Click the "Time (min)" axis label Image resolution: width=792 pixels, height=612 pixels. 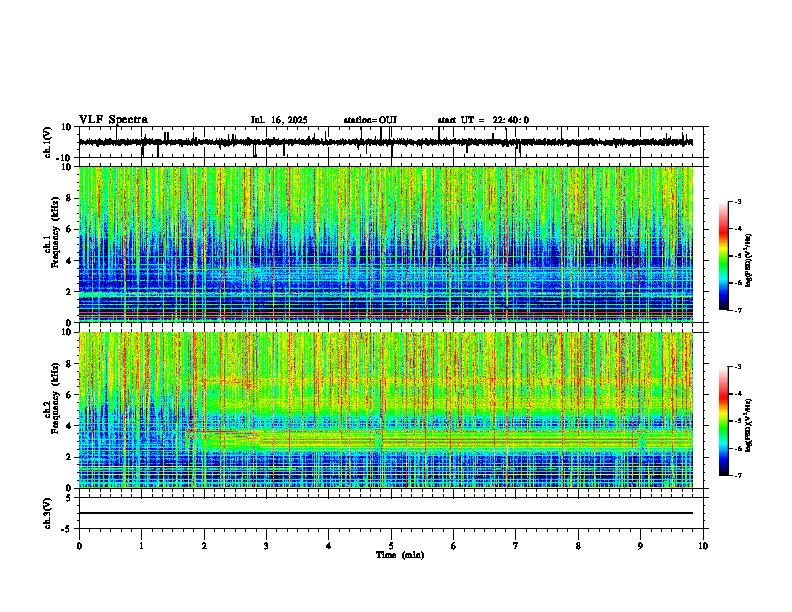pyautogui.click(x=400, y=555)
